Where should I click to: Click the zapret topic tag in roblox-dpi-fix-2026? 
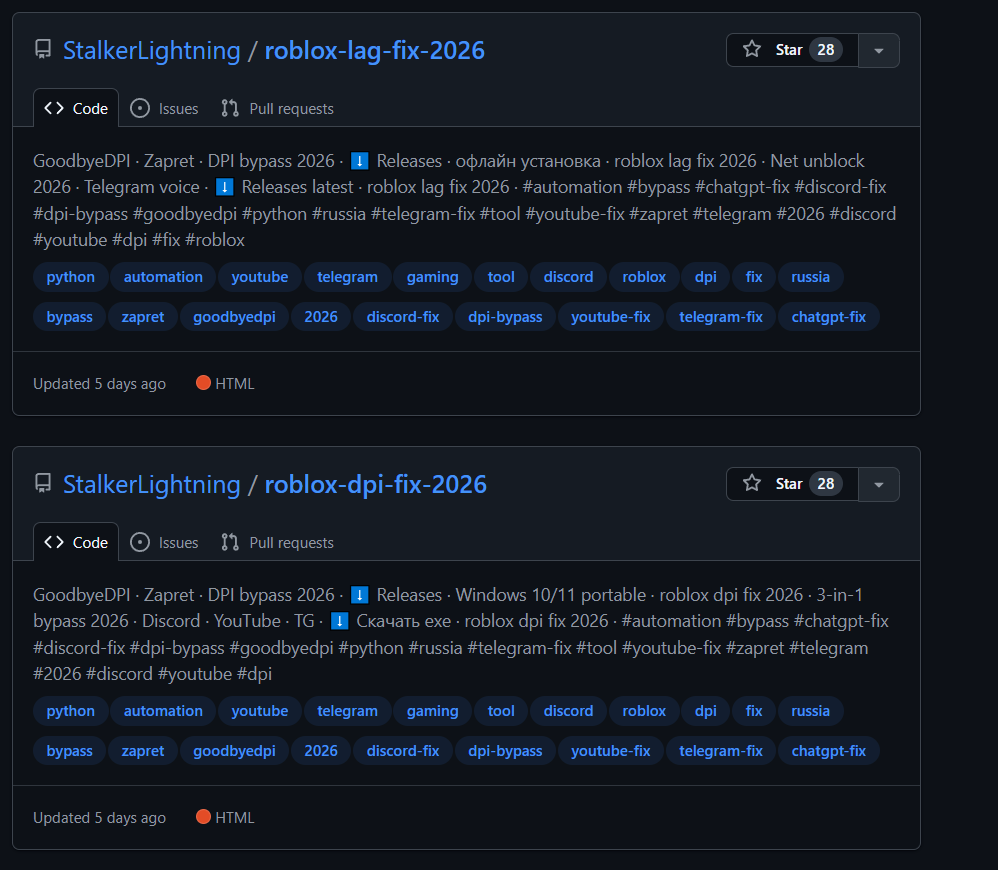pos(143,750)
